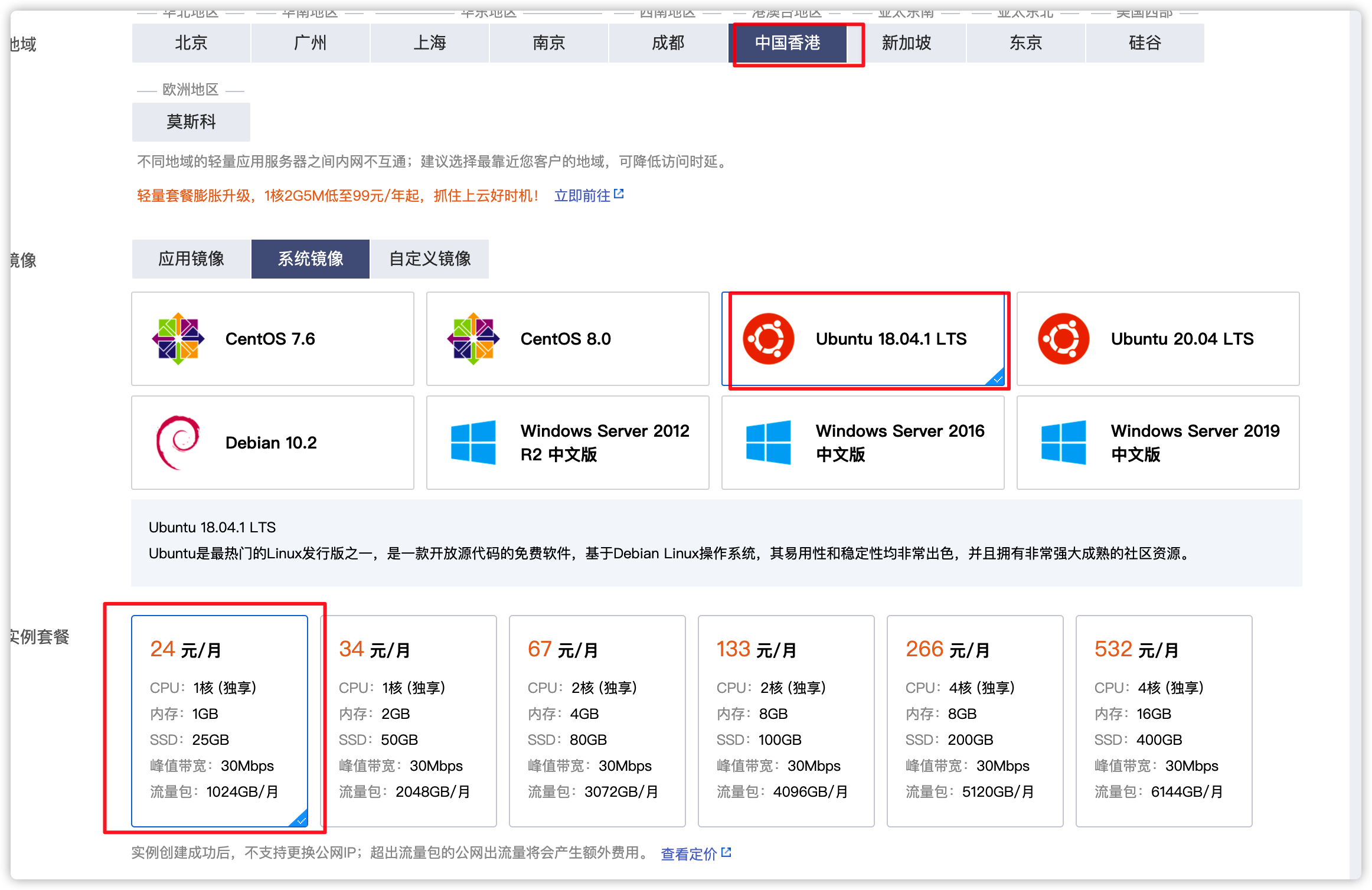Click the Debian 10.2 swirl icon

click(178, 443)
